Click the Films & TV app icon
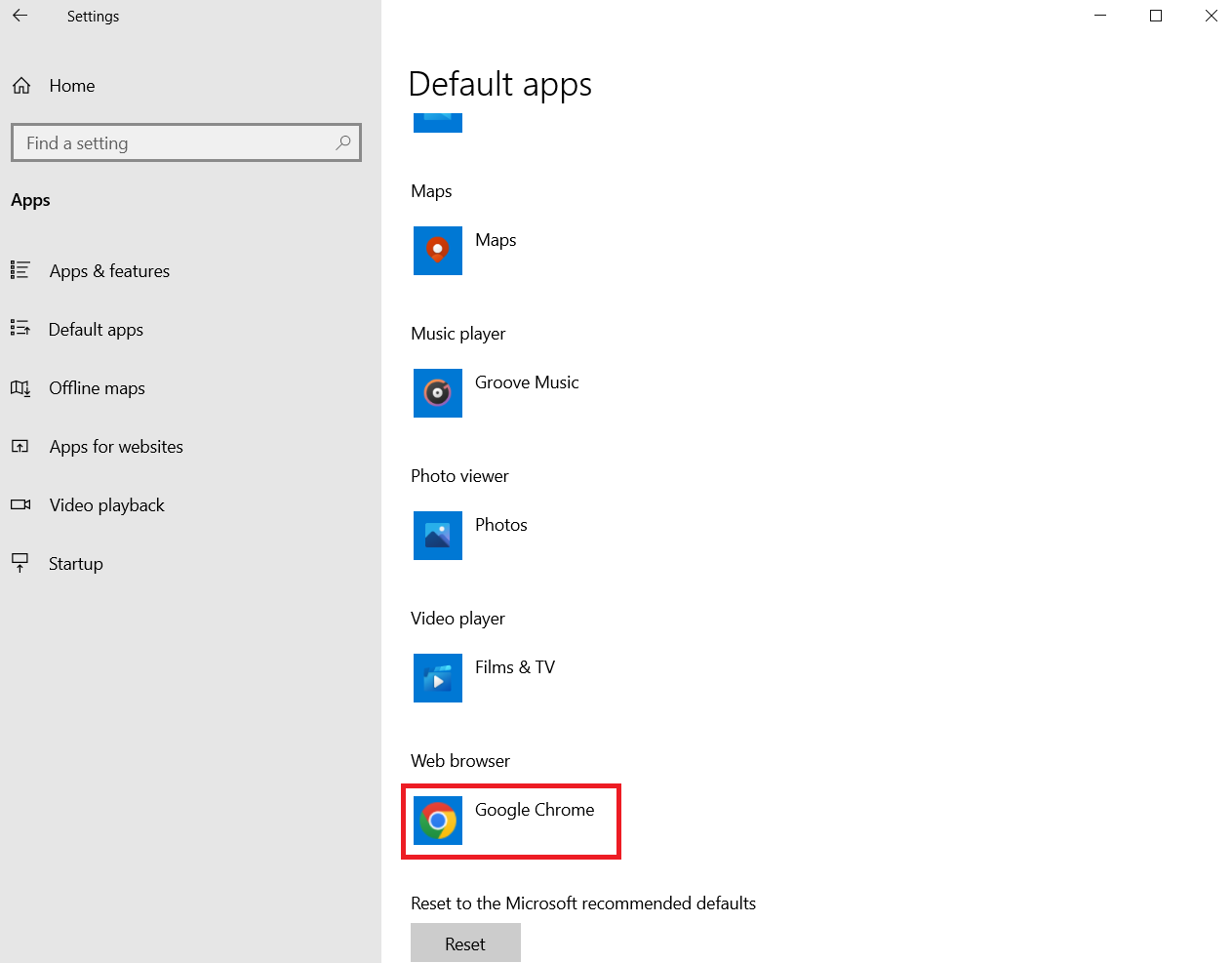This screenshot has height=963, width=1232. (x=438, y=678)
